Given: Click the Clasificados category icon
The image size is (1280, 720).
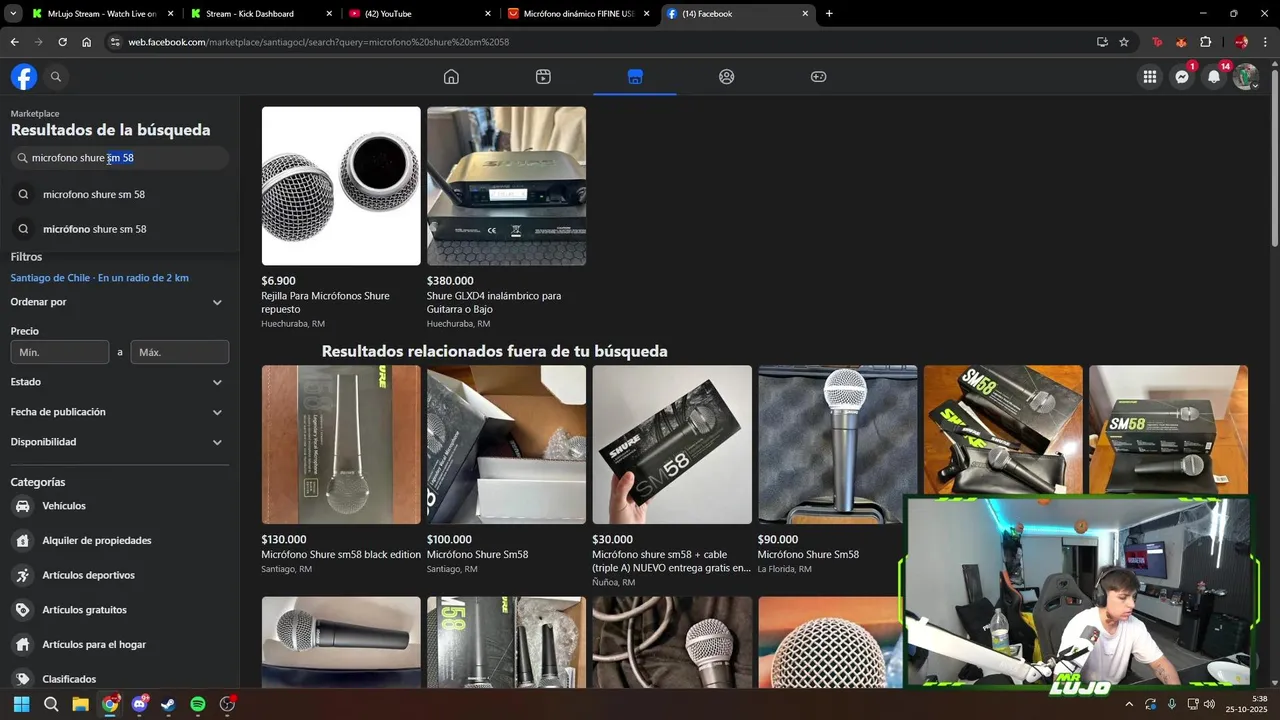Looking at the screenshot, I should pos(23,679).
